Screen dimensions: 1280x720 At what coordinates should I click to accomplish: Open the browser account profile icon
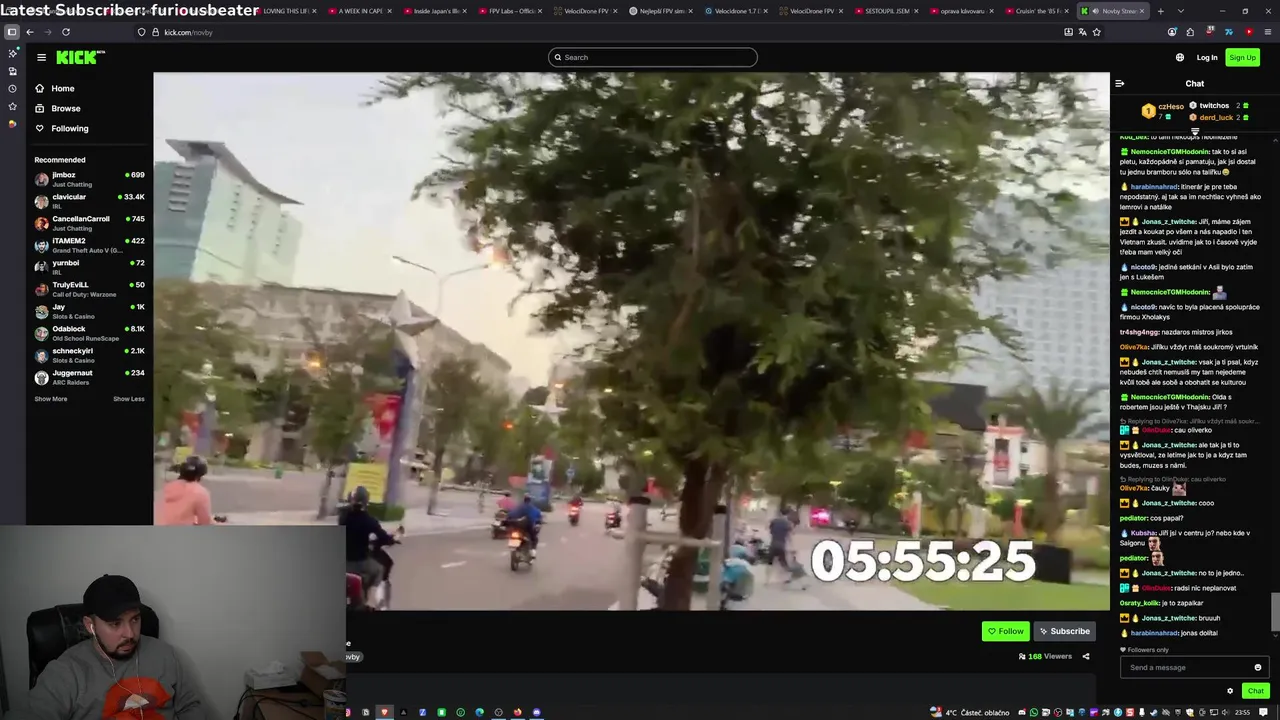point(1172,32)
